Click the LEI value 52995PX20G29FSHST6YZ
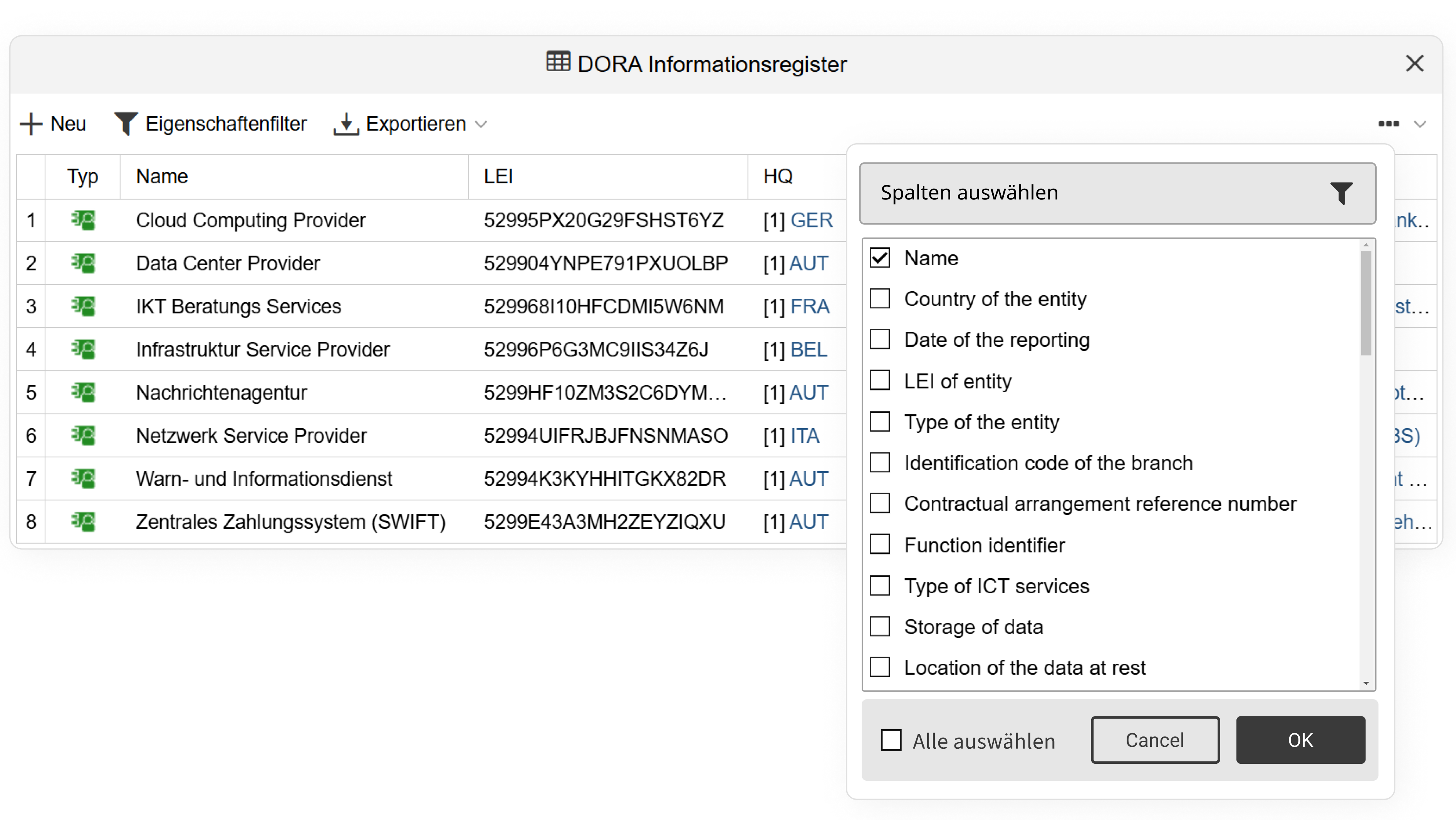 pos(604,220)
